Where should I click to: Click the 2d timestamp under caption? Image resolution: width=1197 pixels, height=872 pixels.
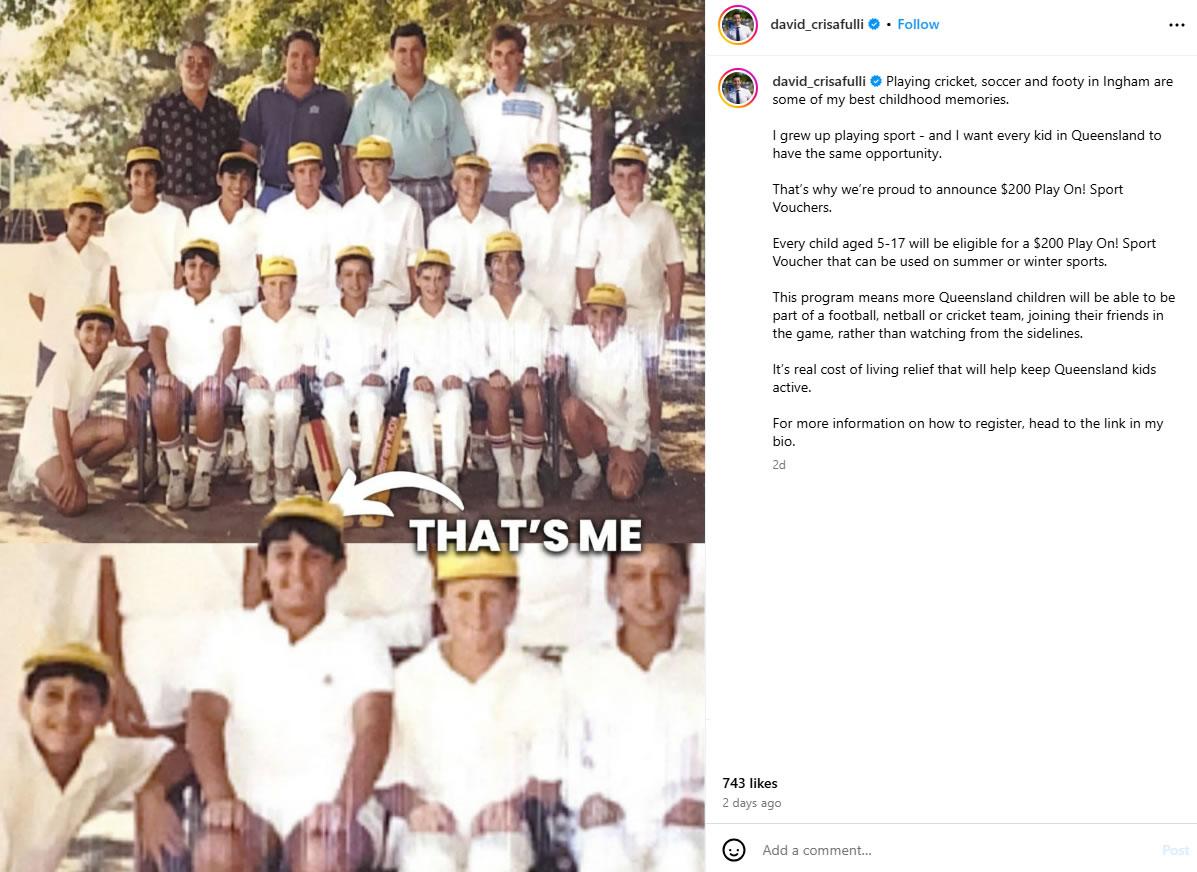(779, 464)
